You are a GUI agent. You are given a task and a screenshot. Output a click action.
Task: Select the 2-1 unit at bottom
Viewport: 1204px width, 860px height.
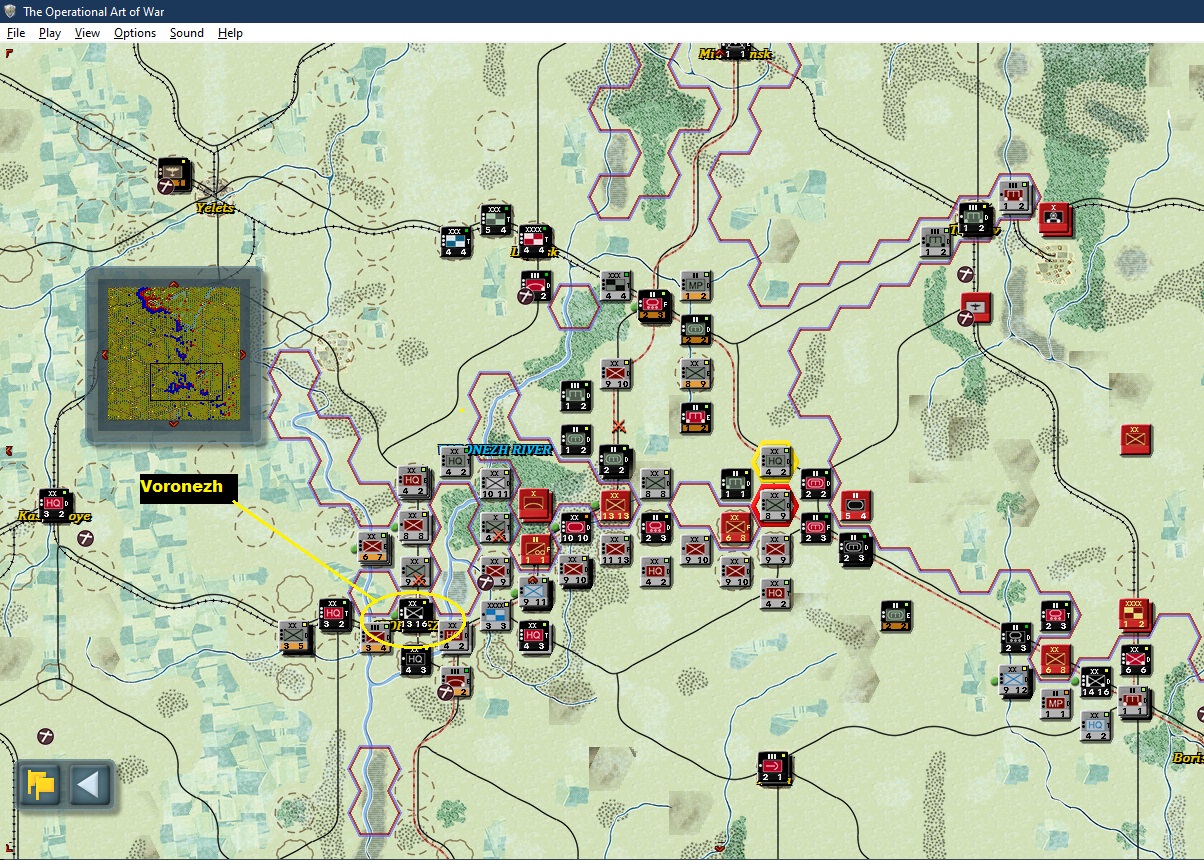pyautogui.click(x=773, y=768)
